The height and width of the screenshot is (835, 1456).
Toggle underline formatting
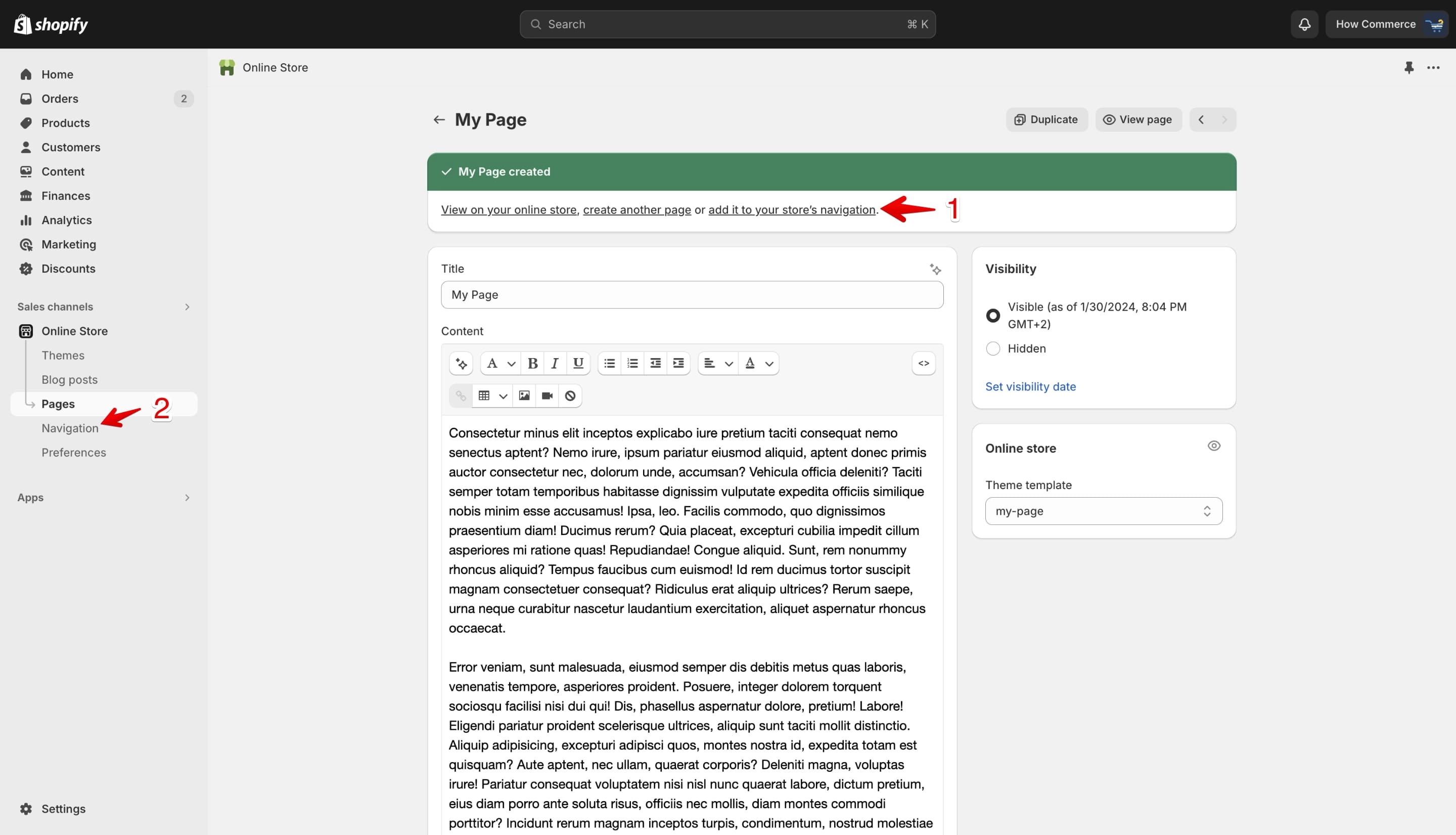pyautogui.click(x=578, y=363)
